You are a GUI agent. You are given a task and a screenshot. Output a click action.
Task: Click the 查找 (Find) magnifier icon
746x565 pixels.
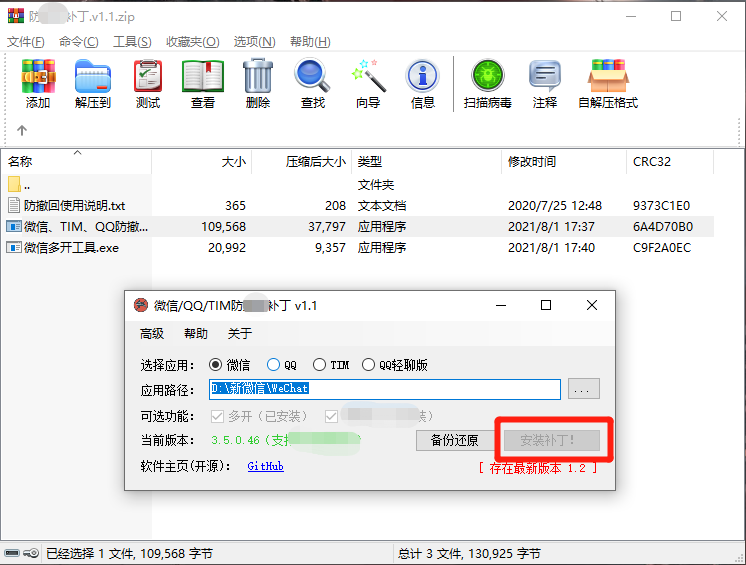[312, 76]
